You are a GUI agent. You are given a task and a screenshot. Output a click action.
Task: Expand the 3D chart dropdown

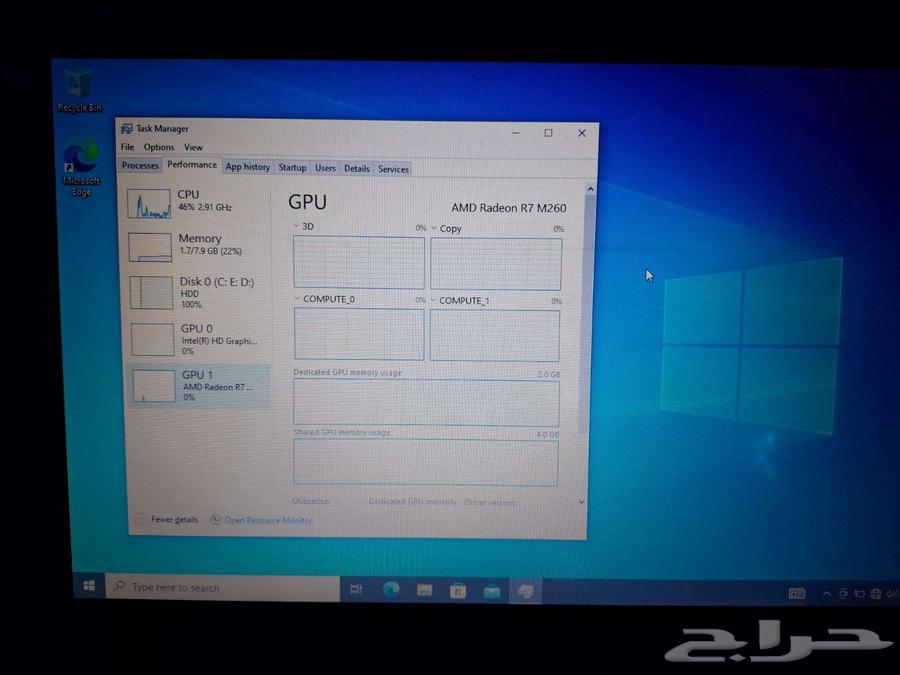click(297, 226)
